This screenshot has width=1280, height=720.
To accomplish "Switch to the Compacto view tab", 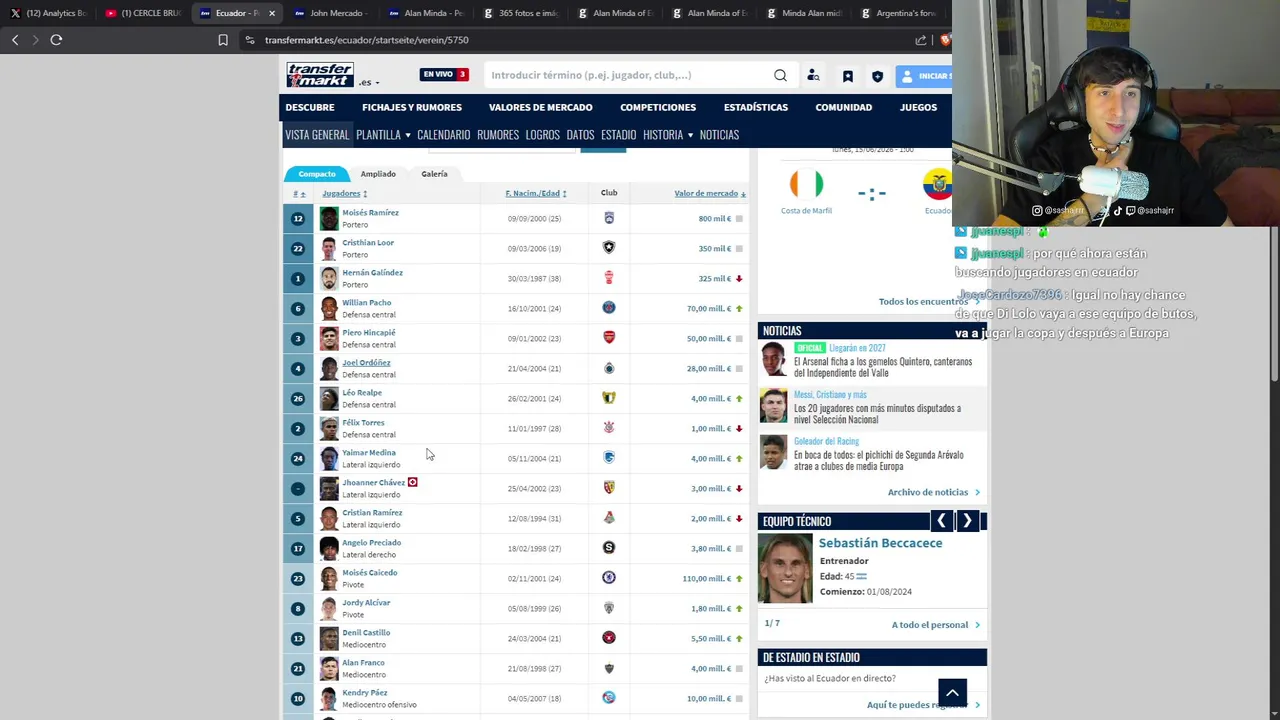I will [317, 174].
